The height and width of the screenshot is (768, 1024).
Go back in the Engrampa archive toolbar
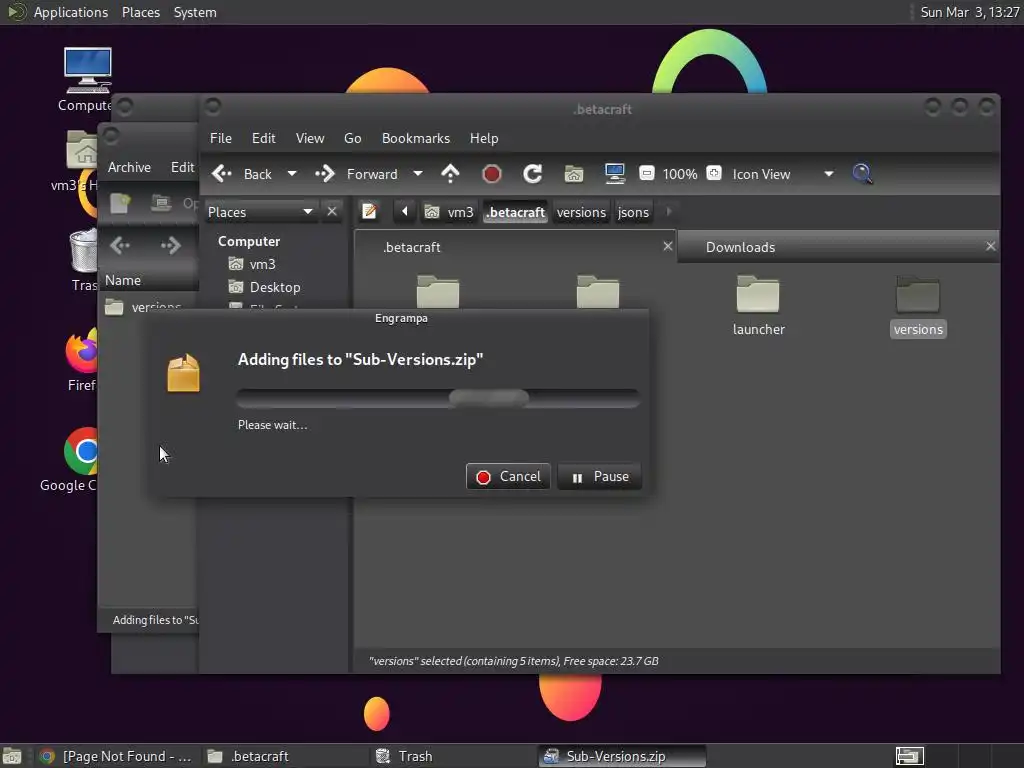click(120, 246)
